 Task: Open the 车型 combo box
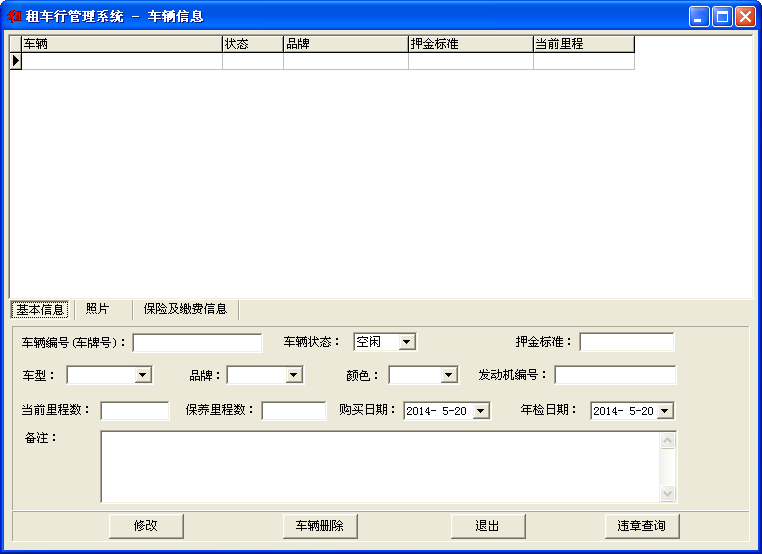pyautogui.click(x=143, y=375)
